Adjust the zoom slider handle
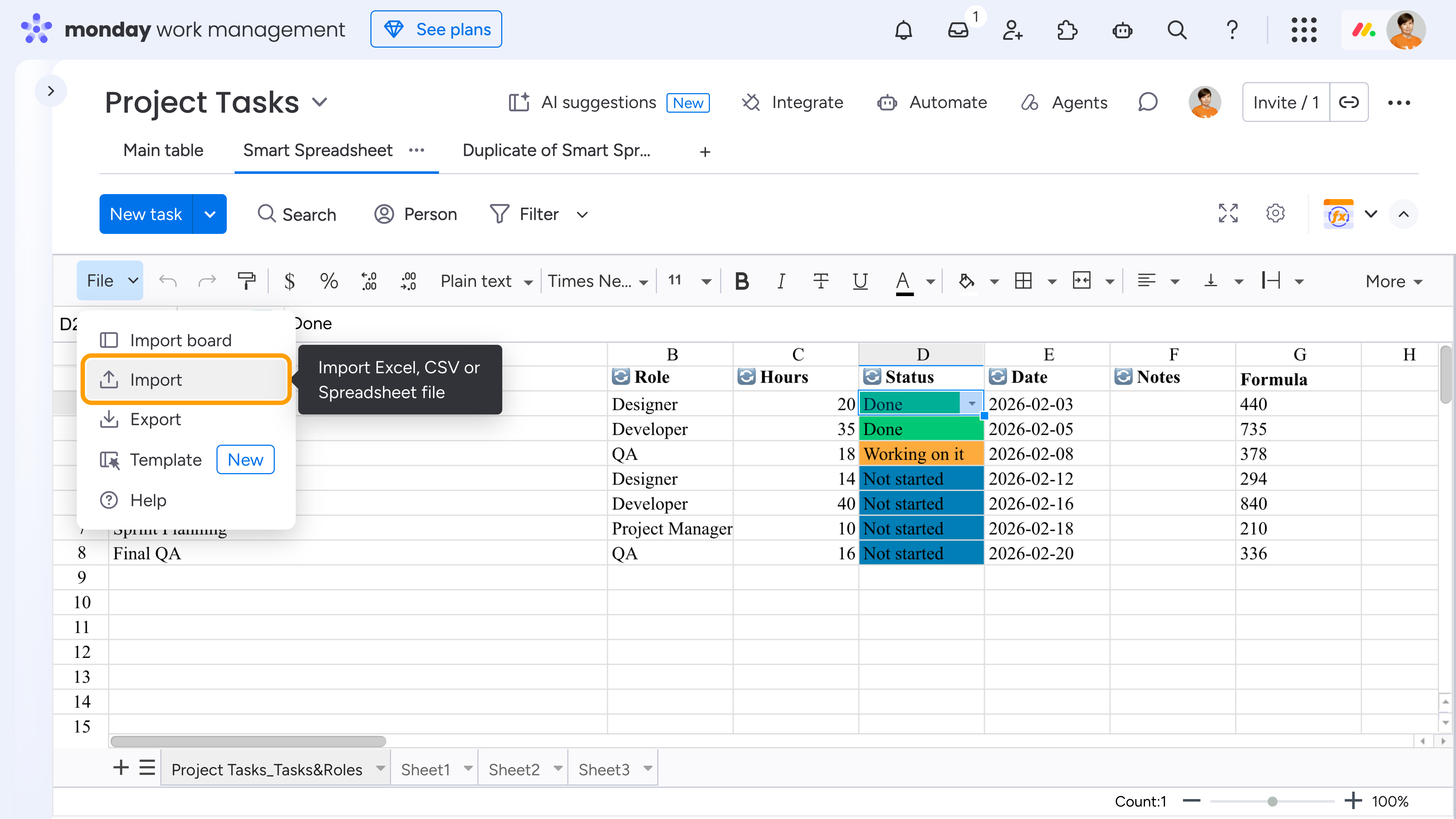Viewport: 1456px width, 819px height. click(1272, 802)
